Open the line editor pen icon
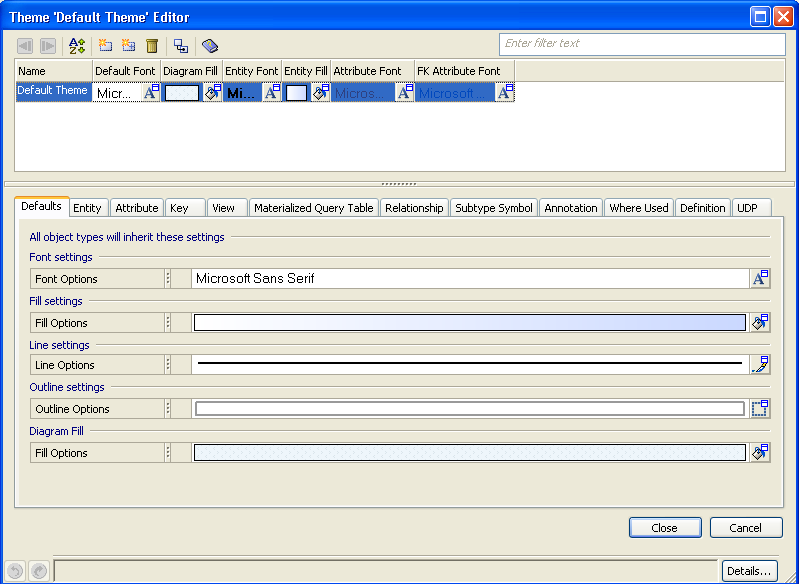Image resolution: width=799 pixels, height=584 pixels. pyautogui.click(x=760, y=365)
